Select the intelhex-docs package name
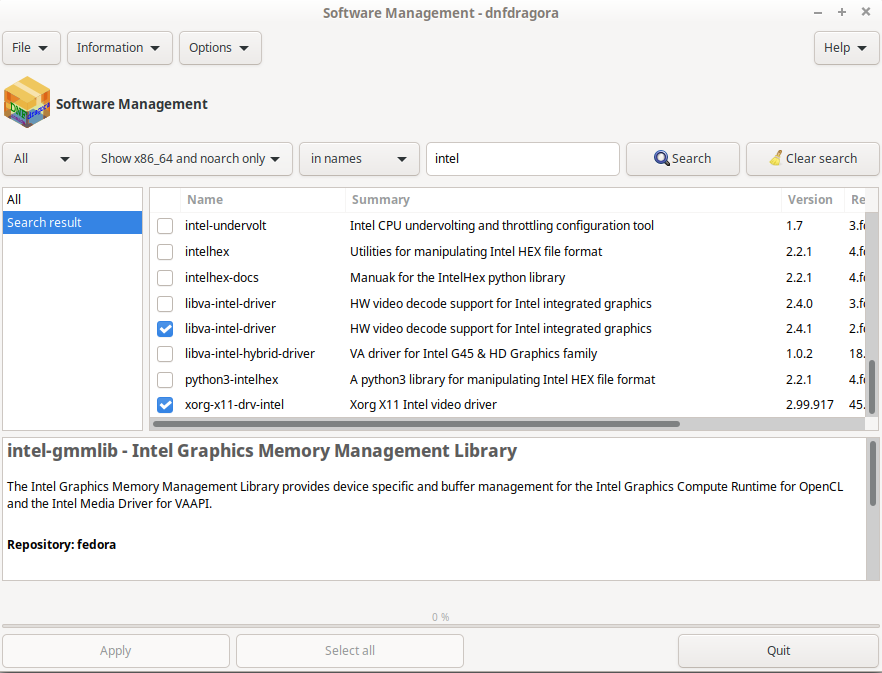Image resolution: width=882 pixels, height=673 pixels. (222, 277)
